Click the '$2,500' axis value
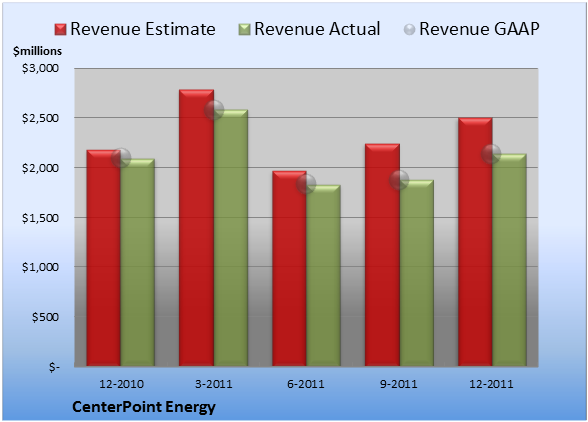The image size is (588, 422). pyautogui.click(x=40, y=118)
